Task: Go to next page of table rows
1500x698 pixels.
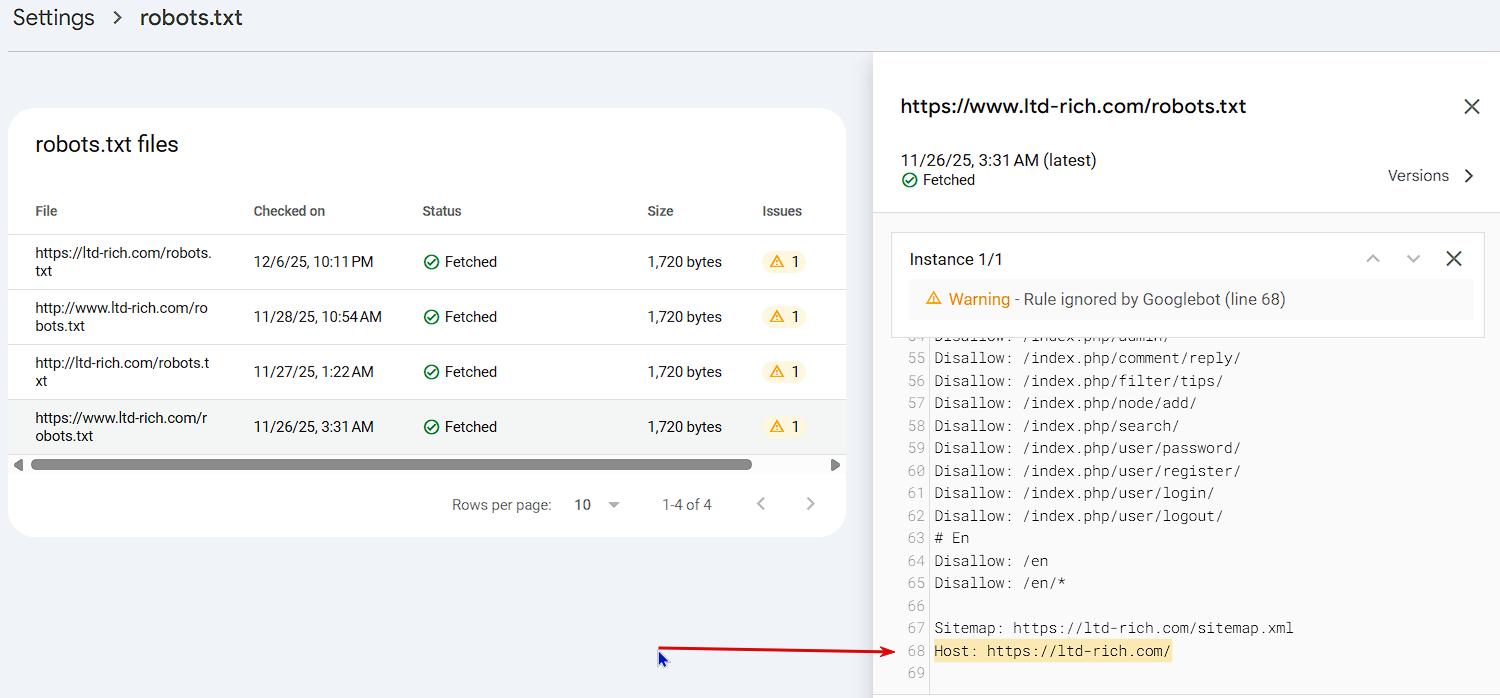Action: (811, 504)
